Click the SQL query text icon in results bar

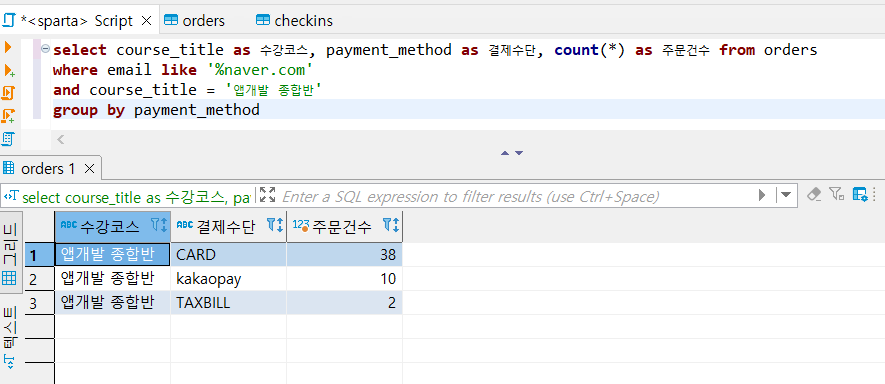[11, 197]
